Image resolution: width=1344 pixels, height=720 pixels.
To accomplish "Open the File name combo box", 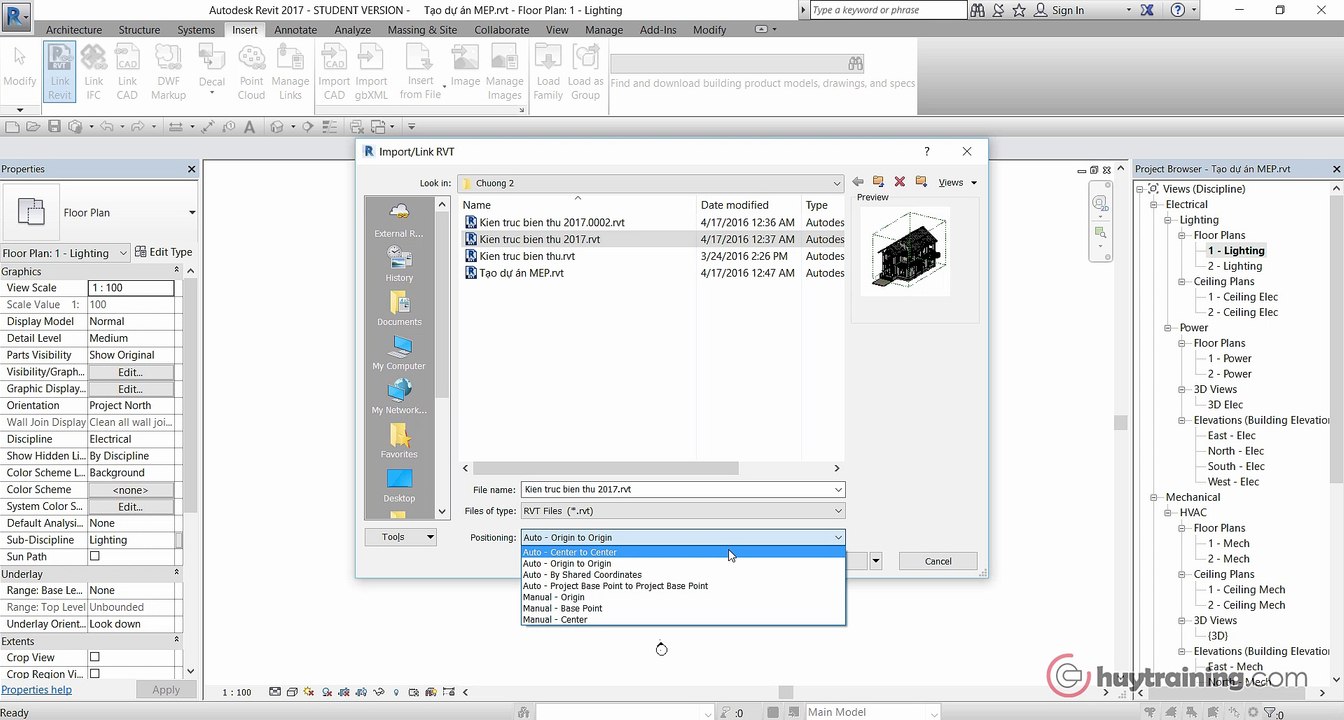I will 683,489.
